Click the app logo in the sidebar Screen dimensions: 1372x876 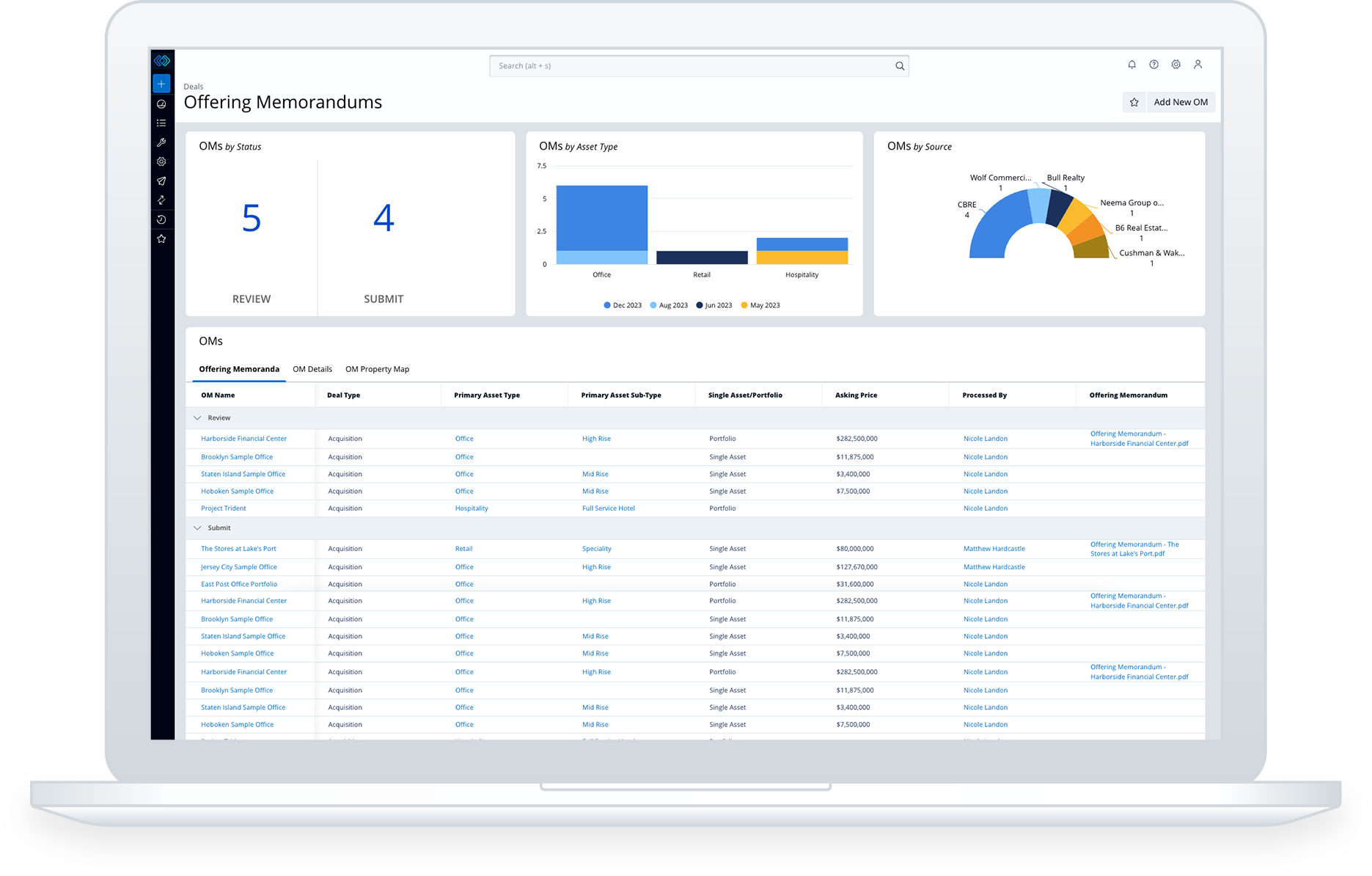point(162,61)
